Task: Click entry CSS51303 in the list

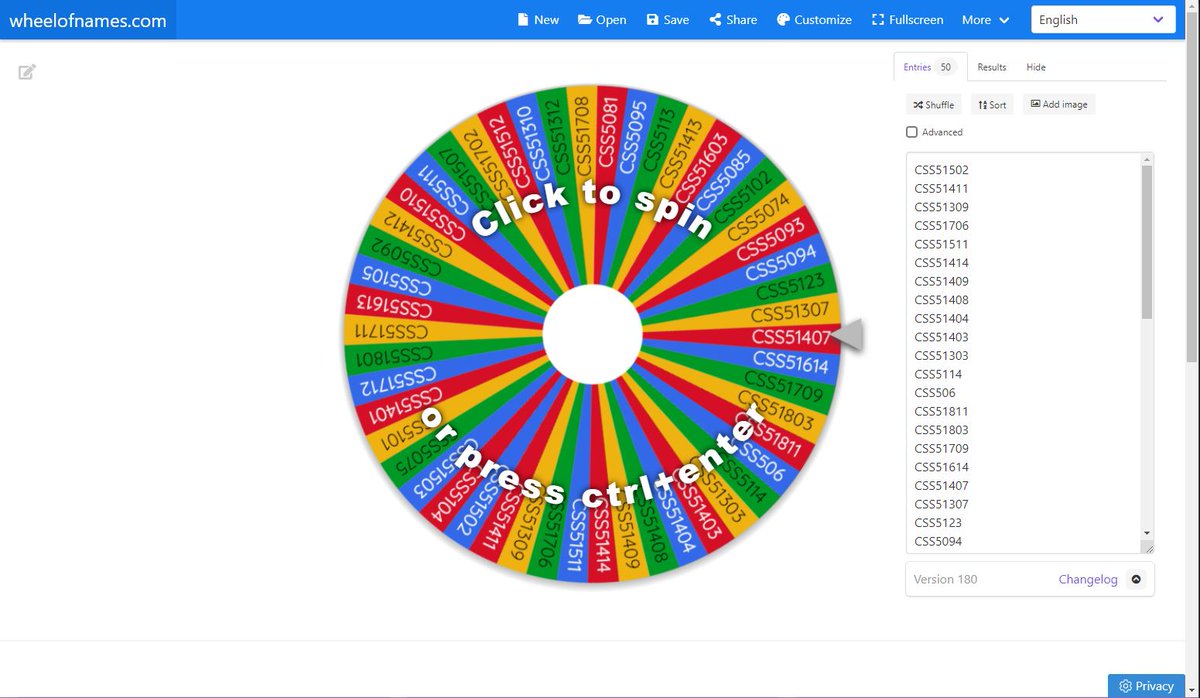Action: pyautogui.click(x=941, y=355)
